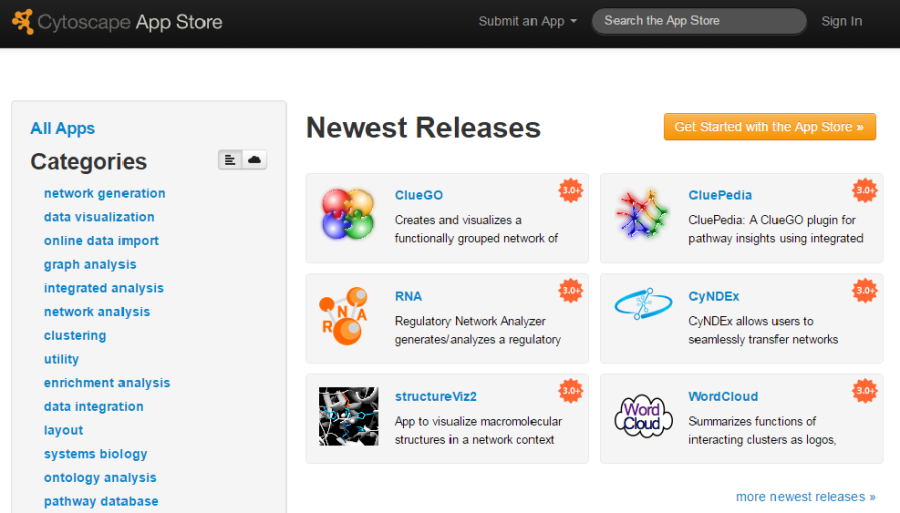The image size is (900, 513).
Task: Open the All Apps link
Action: [63, 129]
